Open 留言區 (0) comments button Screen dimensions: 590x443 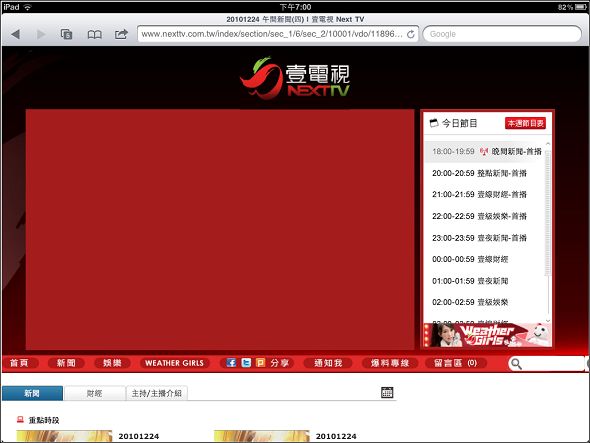coord(456,363)
